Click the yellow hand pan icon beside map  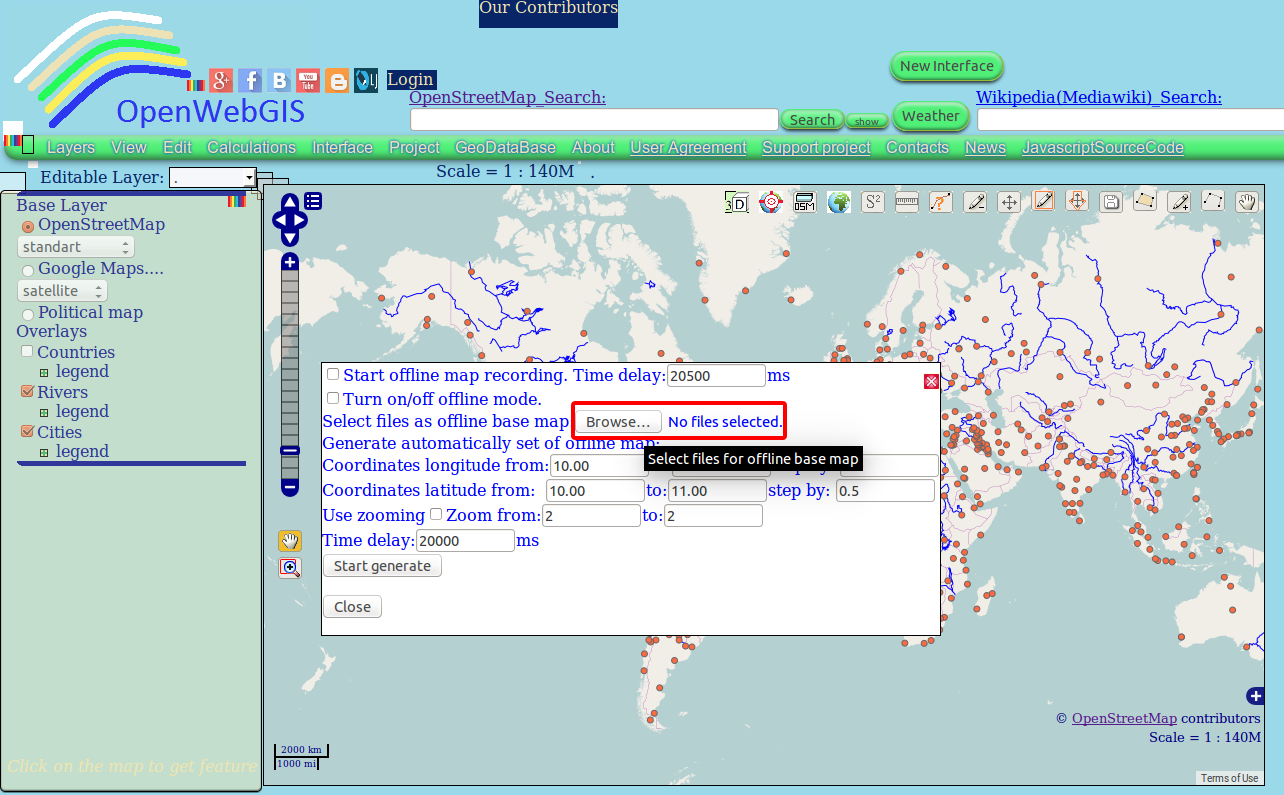[x=290, y=541]
